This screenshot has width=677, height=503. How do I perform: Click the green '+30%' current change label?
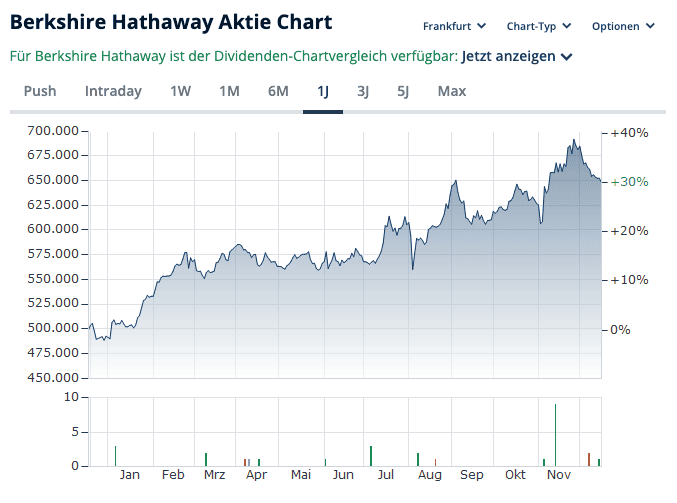pyautogui.click(x=629, y=182)
